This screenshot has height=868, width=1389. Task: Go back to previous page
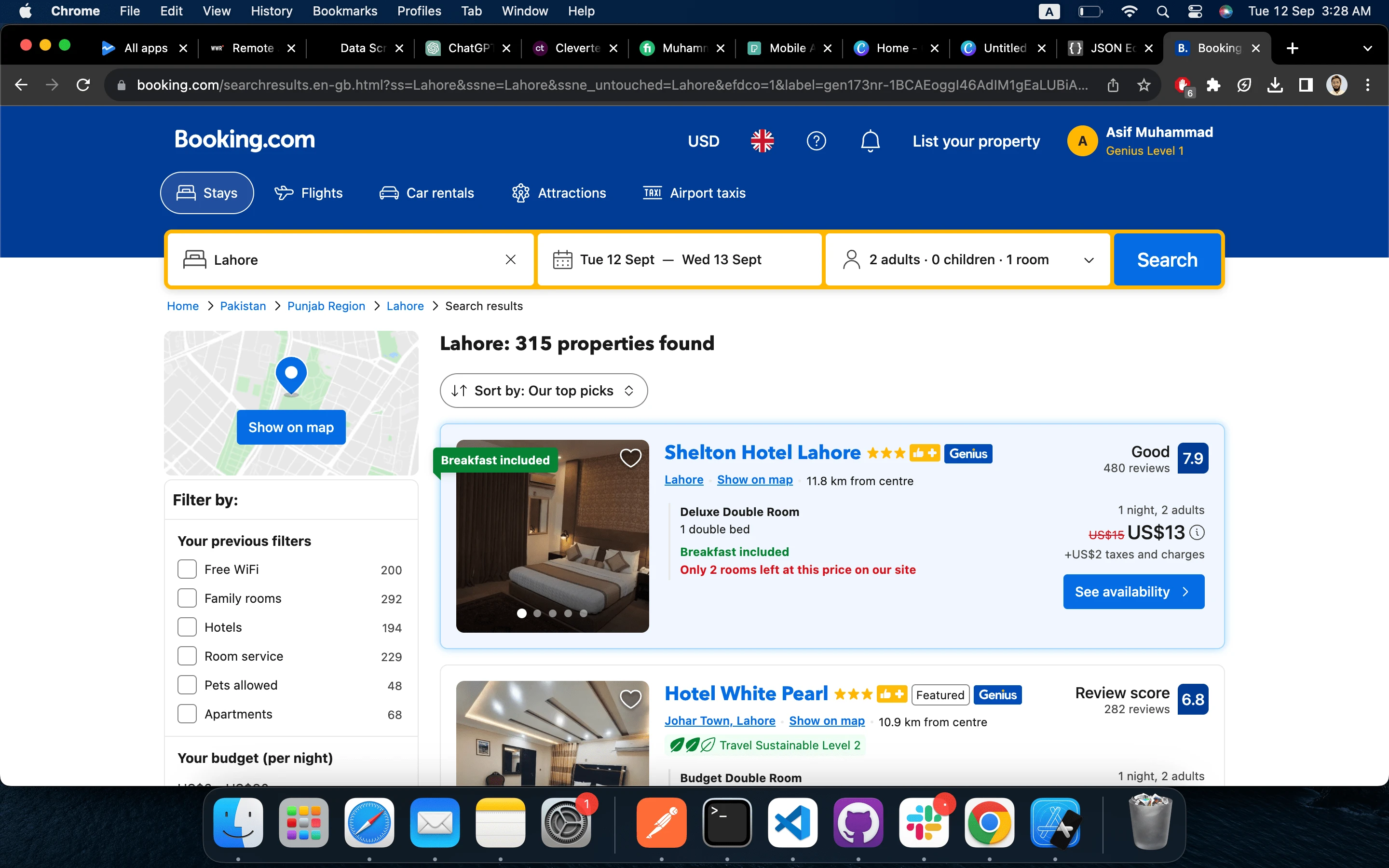tap(21, 85)
